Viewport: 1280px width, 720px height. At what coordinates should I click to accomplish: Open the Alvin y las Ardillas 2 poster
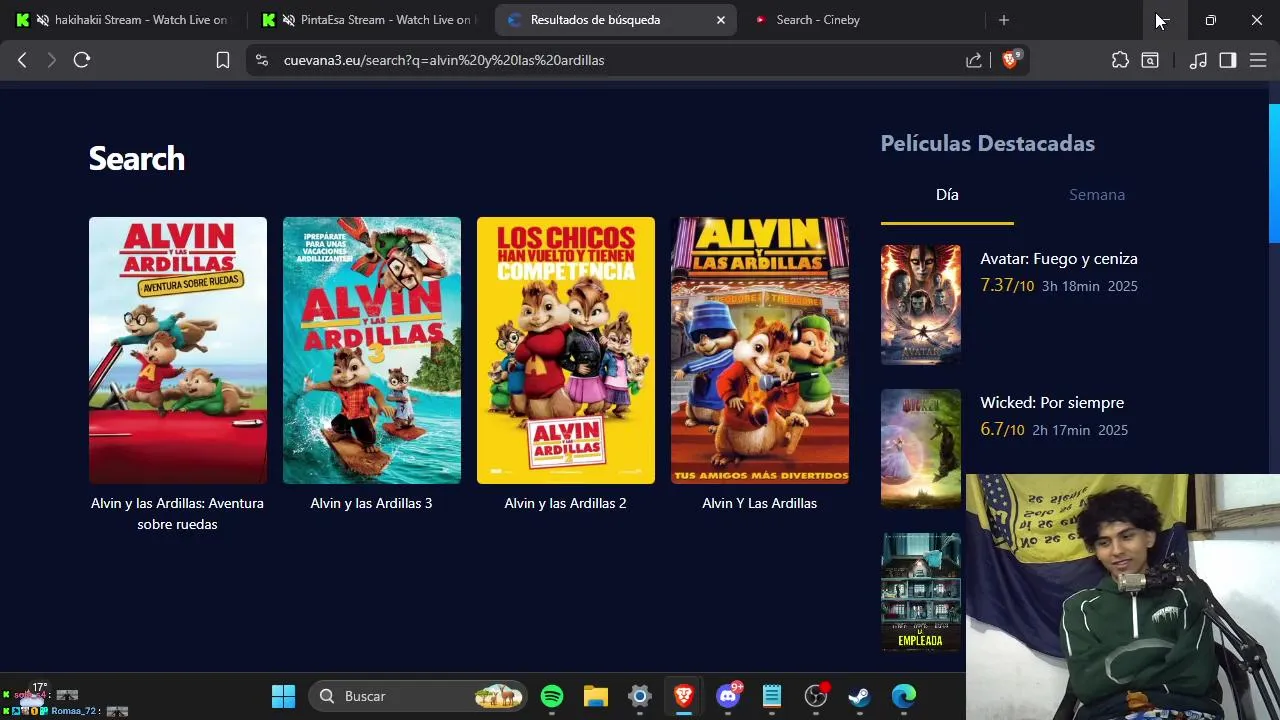click(566, 350)
